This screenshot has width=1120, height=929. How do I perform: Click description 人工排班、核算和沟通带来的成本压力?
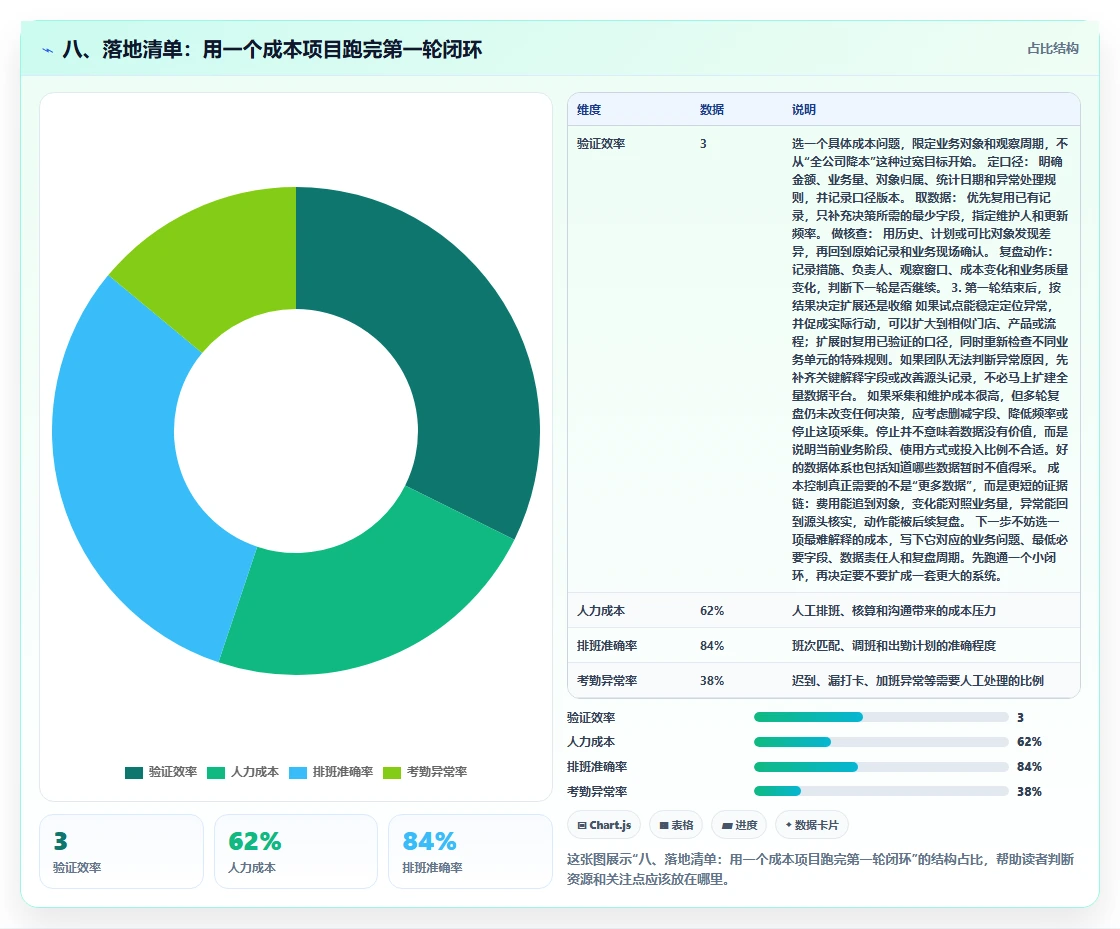tap(894, 611)
